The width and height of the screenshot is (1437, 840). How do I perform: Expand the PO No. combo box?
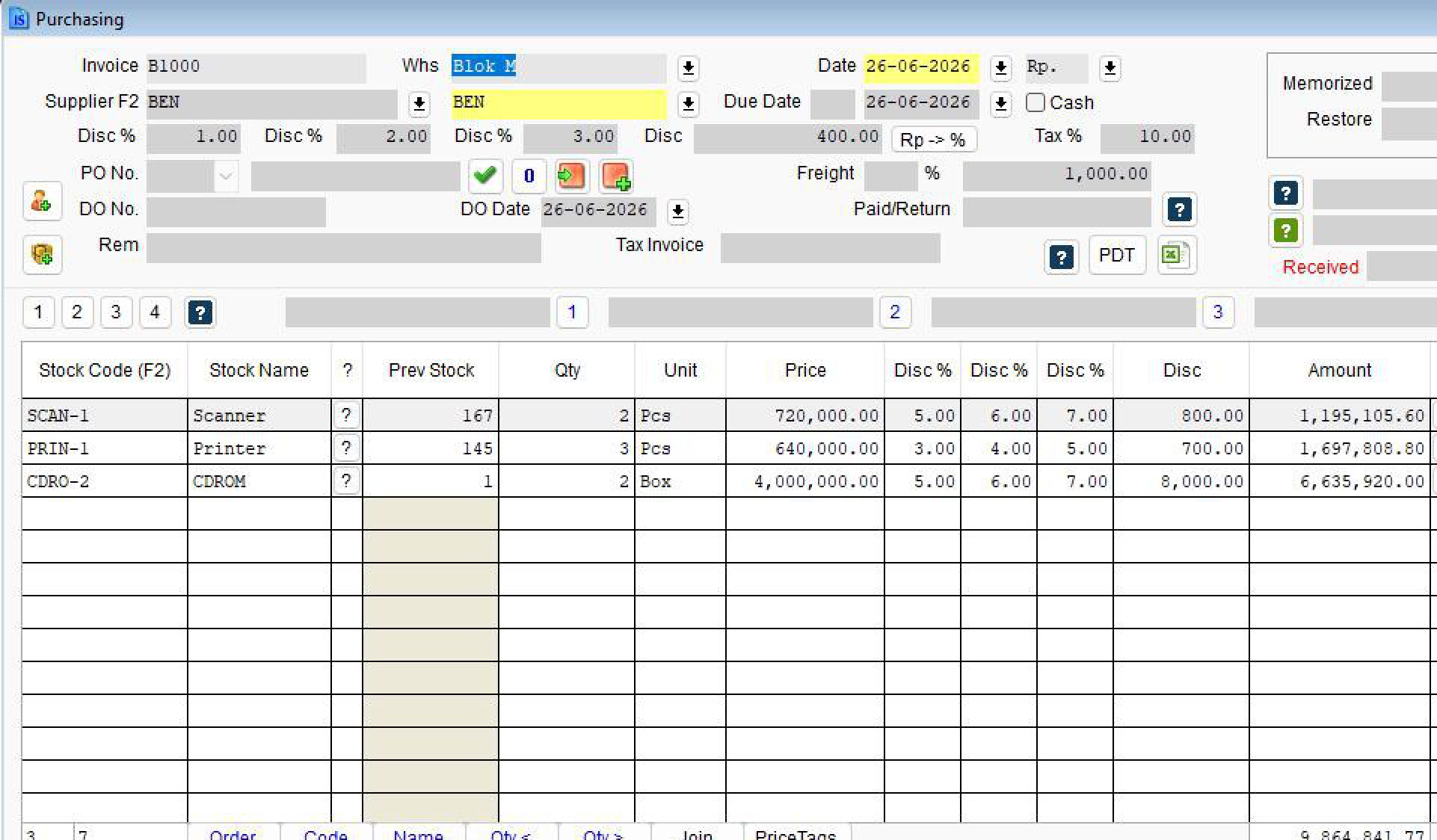(x=226, y=177)
